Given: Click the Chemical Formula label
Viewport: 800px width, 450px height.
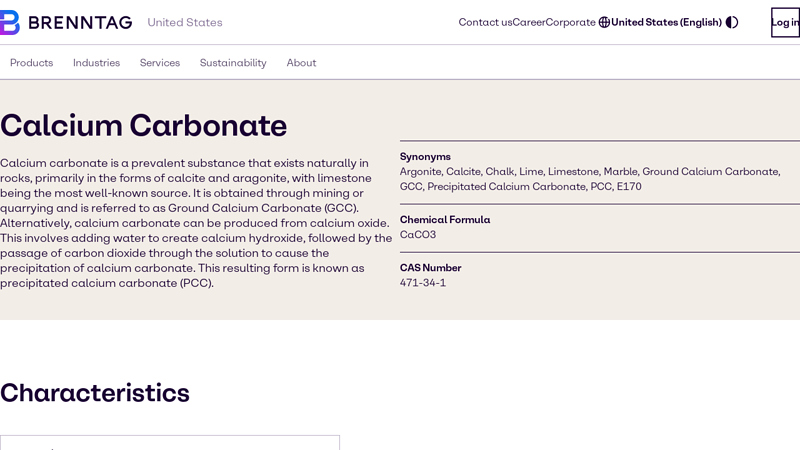Looking at the screenshot, I should point(445,220).
